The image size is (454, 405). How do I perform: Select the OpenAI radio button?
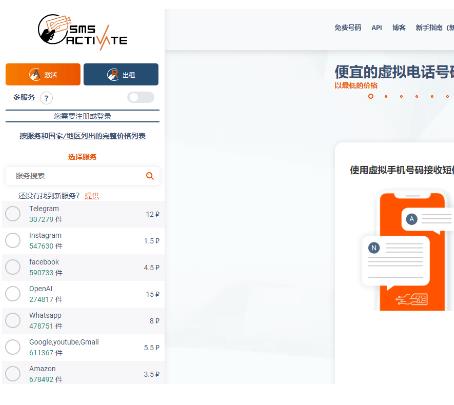13,294
